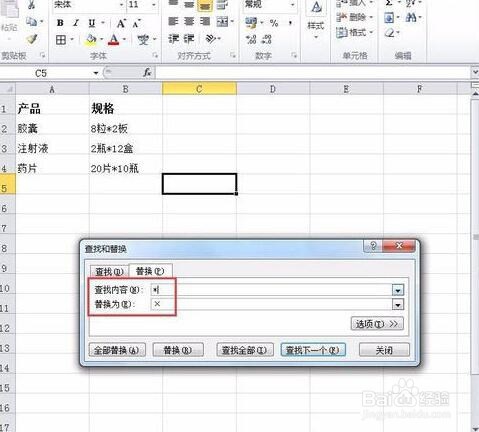The image size is (479, 432).
Task: Switch to the Find (查找) tab
Action: click(x=109, y=272)
